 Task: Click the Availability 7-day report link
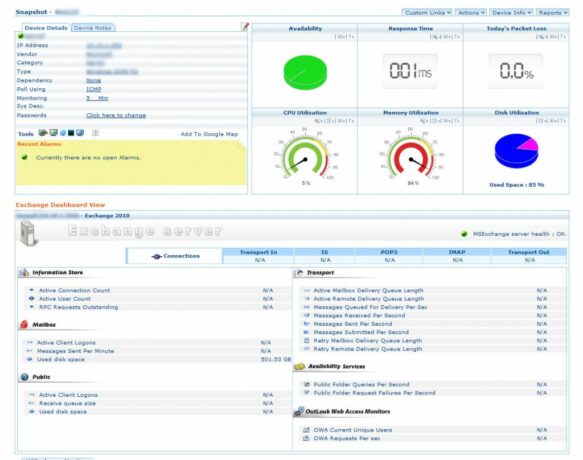coord(351,37)
